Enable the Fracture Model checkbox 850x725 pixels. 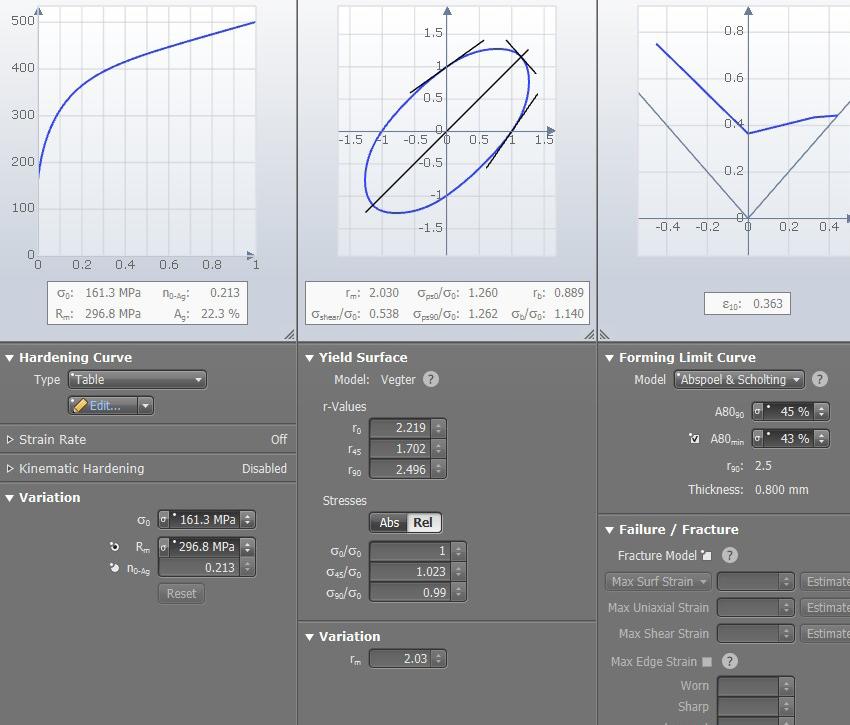tap(706, 555)
